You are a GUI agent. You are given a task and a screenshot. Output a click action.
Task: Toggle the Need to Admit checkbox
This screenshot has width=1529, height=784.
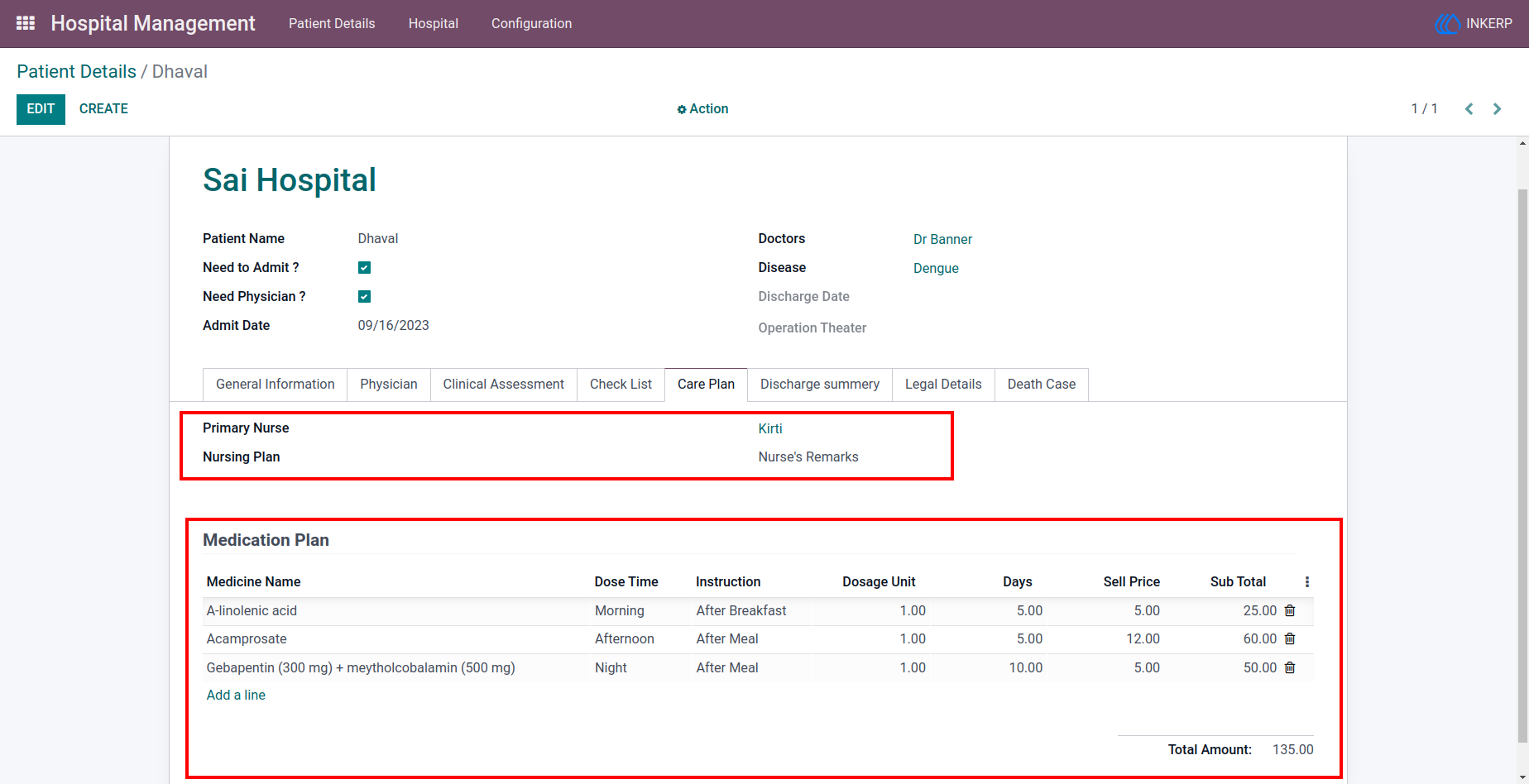point(364,267)
